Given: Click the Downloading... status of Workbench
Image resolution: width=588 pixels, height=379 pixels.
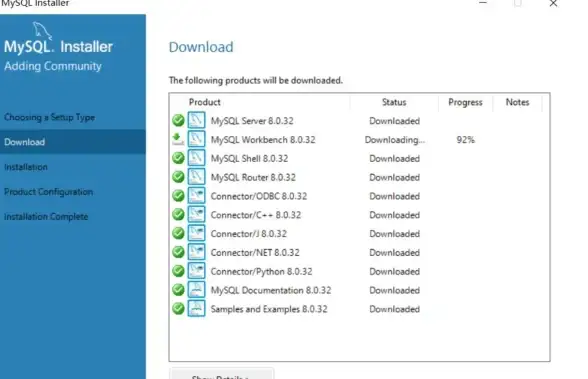Looking at the screenshot, I should pyautogui.click(x=395, y=140).
